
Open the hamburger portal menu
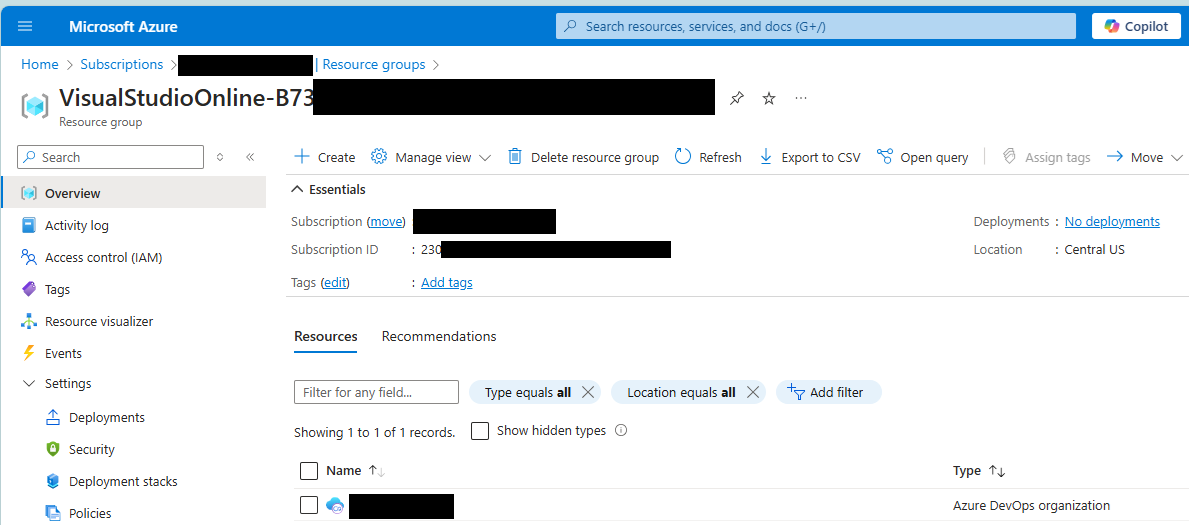tap(25, 26)
